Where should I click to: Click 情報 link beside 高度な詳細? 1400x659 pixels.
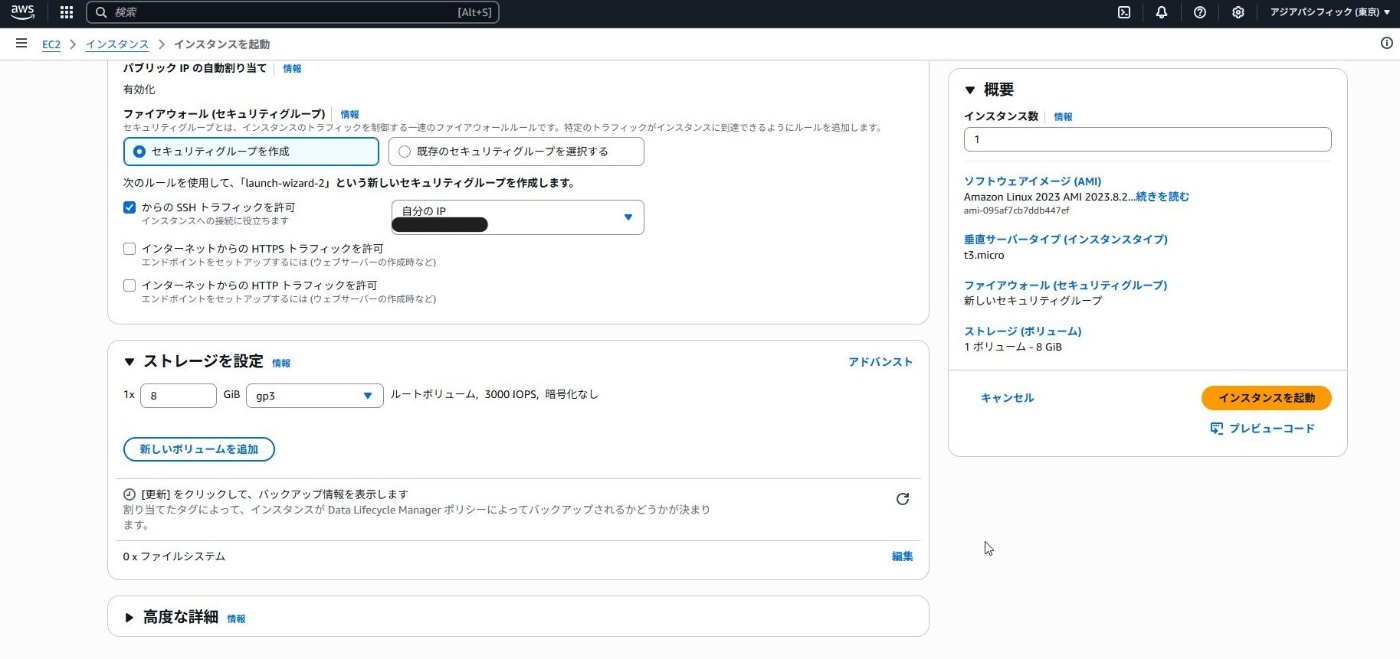point(236,619)
